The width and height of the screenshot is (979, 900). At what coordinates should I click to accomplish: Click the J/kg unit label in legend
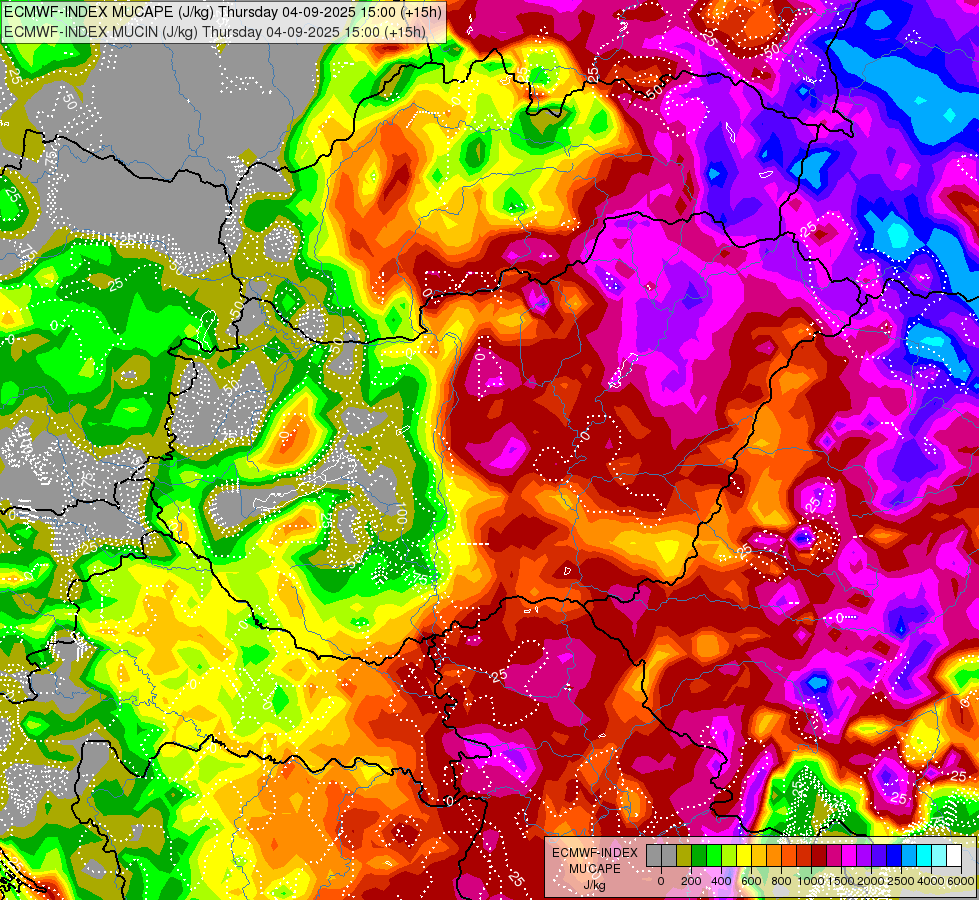click(594, 886)
